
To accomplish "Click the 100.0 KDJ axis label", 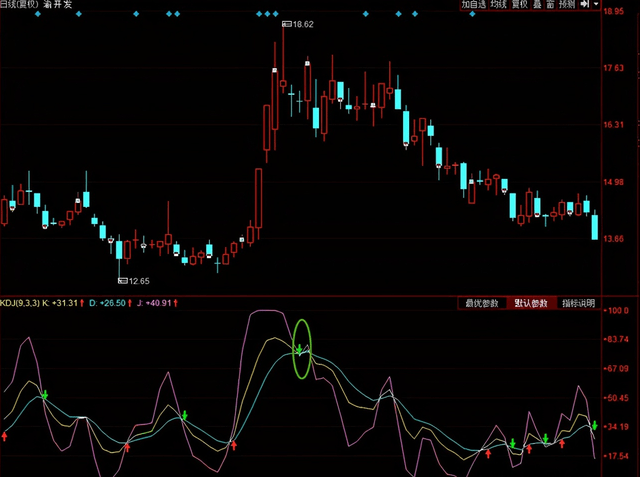I will [x=618, y=311].
